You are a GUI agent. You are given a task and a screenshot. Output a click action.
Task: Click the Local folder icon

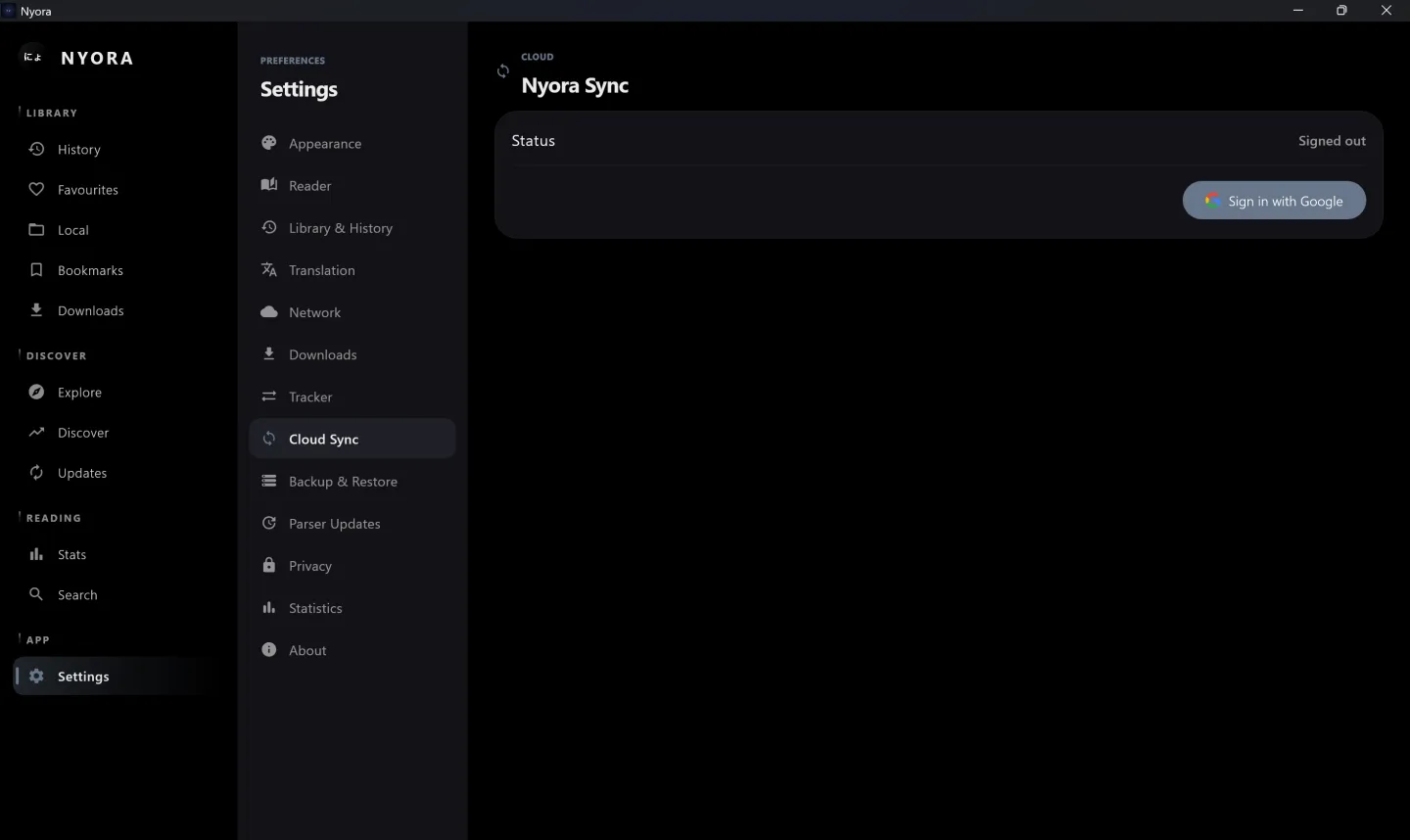click(x=36, y=229)
